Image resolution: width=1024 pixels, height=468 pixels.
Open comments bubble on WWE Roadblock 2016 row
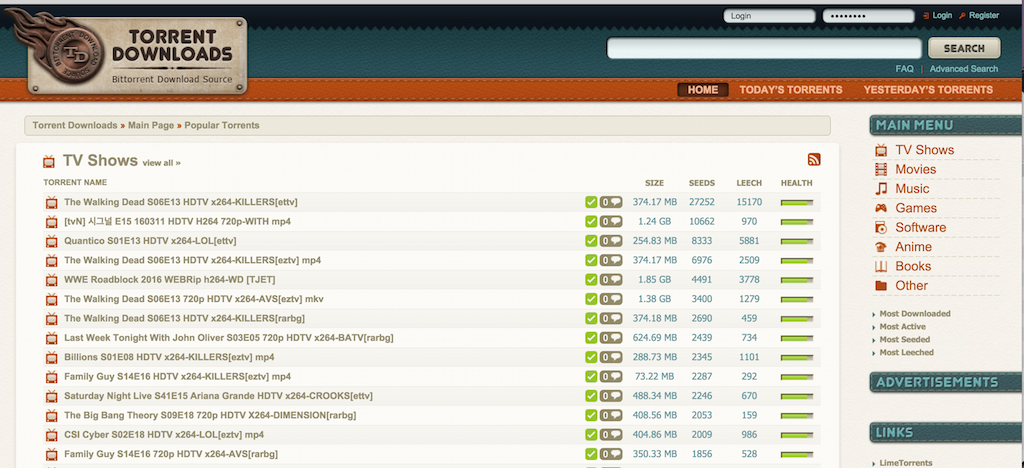click(611, 280)
